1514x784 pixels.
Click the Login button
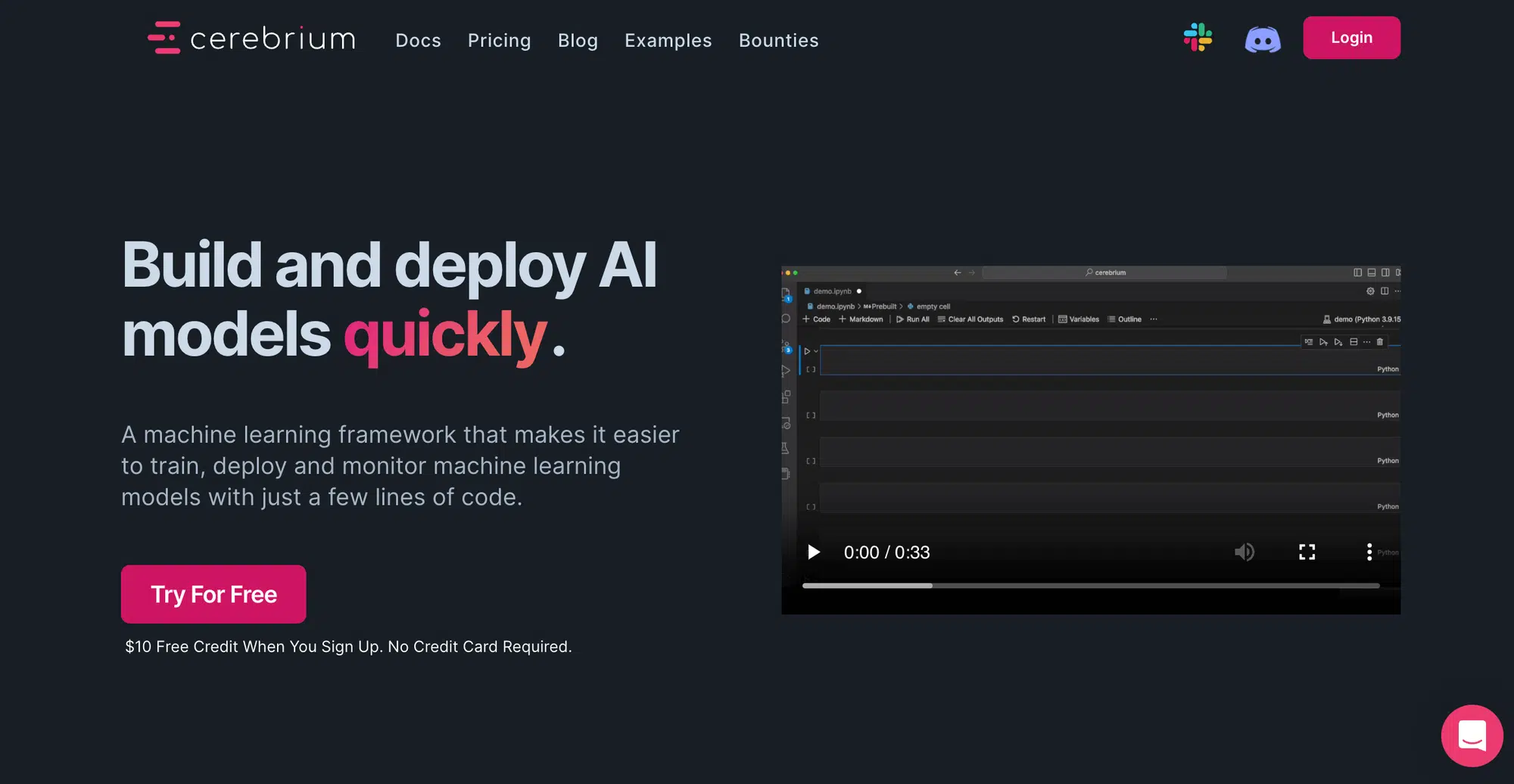tap(1351, 38)
